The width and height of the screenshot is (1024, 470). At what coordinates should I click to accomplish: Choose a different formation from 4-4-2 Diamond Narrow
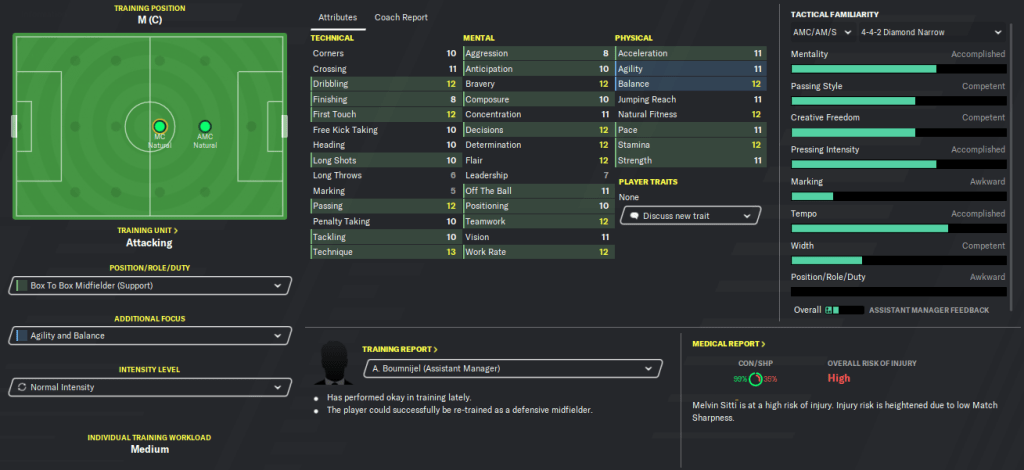931,32
